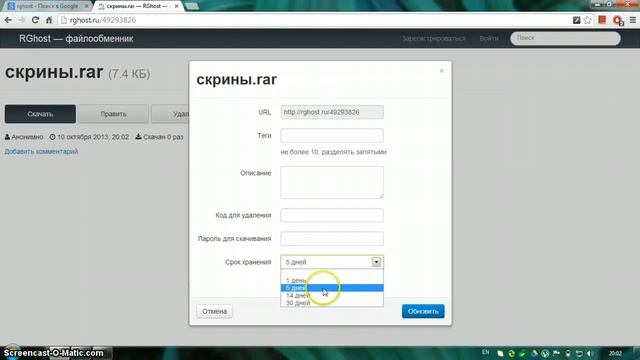Open the red book extension icon

(x=602, y=20)
